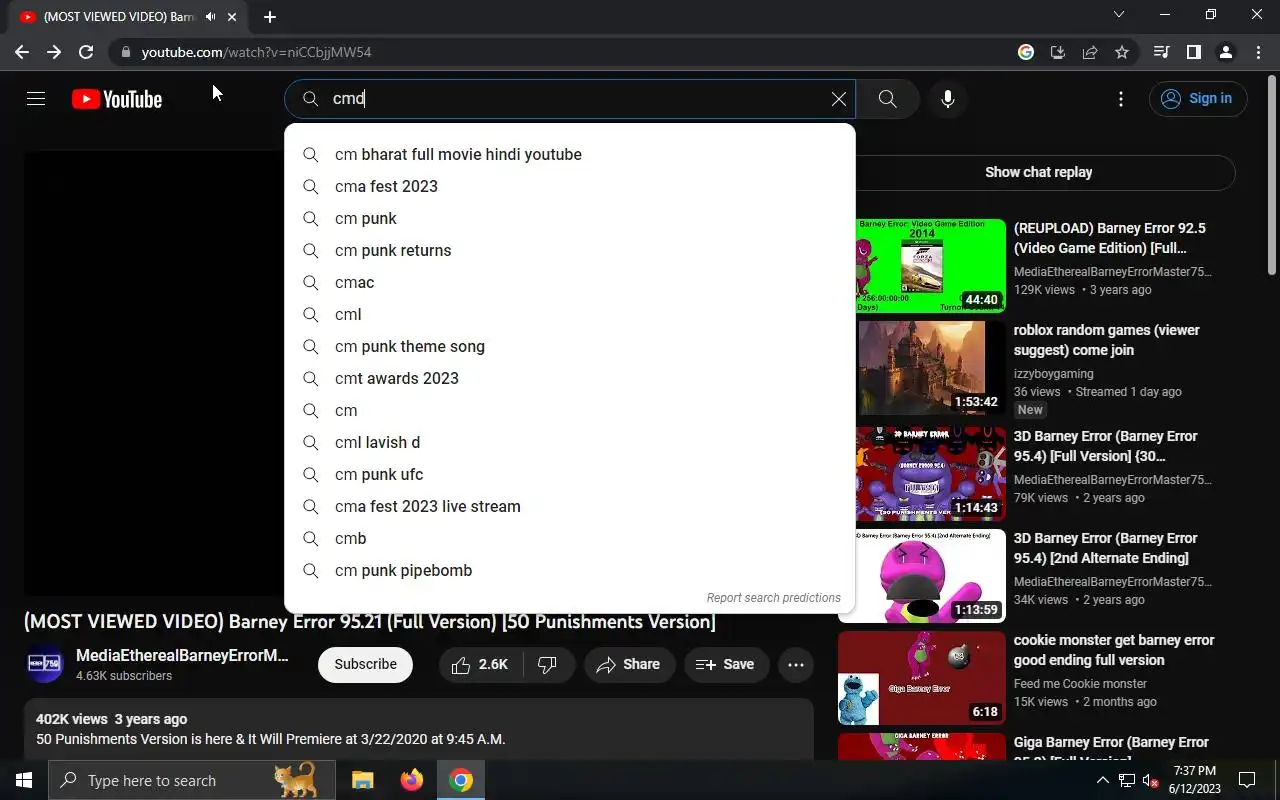
Task: Open '3D Barney Error [2nd Alternate Ending]' title
Action: [x=1105, y=548]
